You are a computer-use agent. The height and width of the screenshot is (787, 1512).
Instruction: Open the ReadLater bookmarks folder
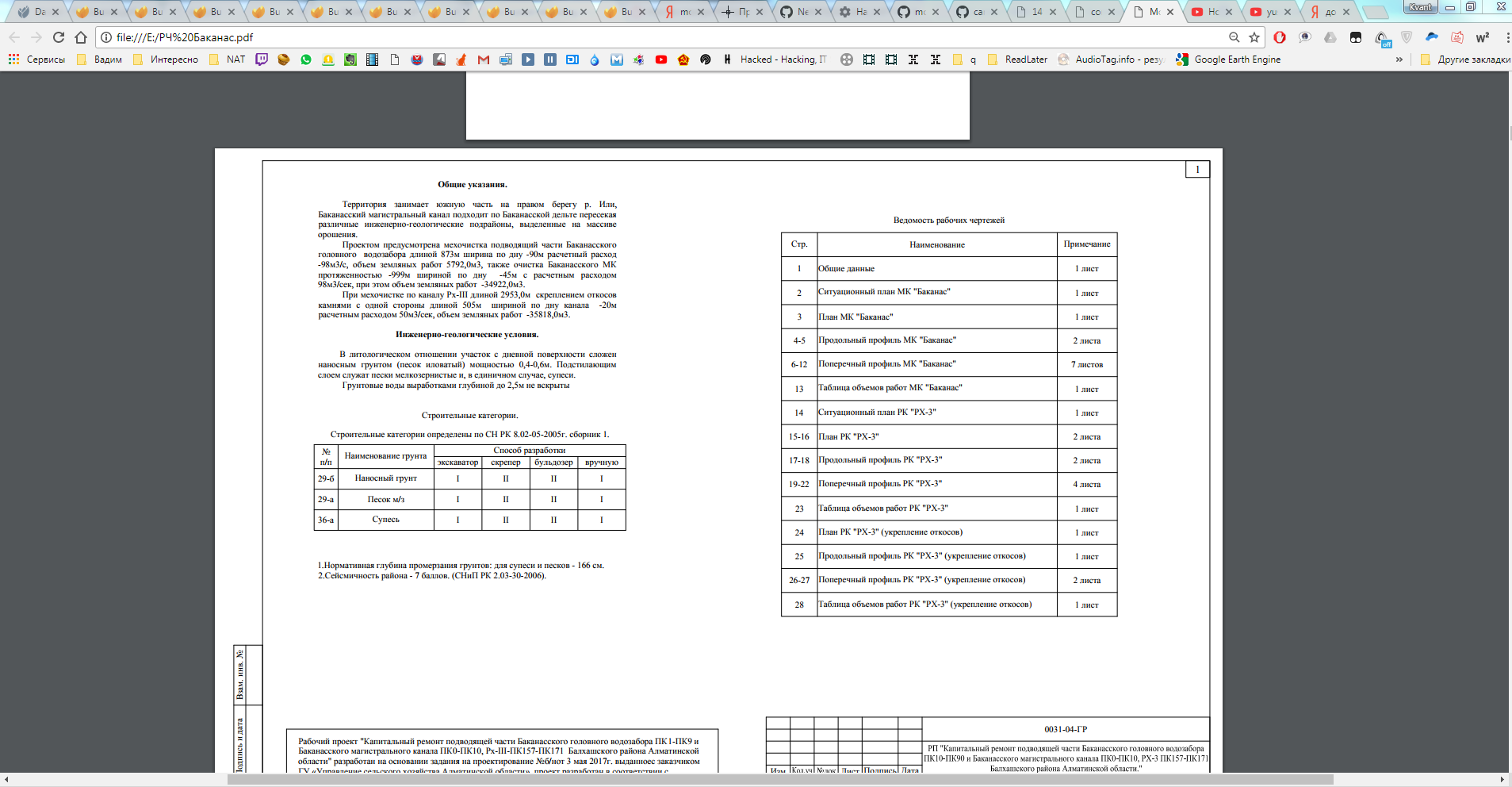[x=1018, y=60]
